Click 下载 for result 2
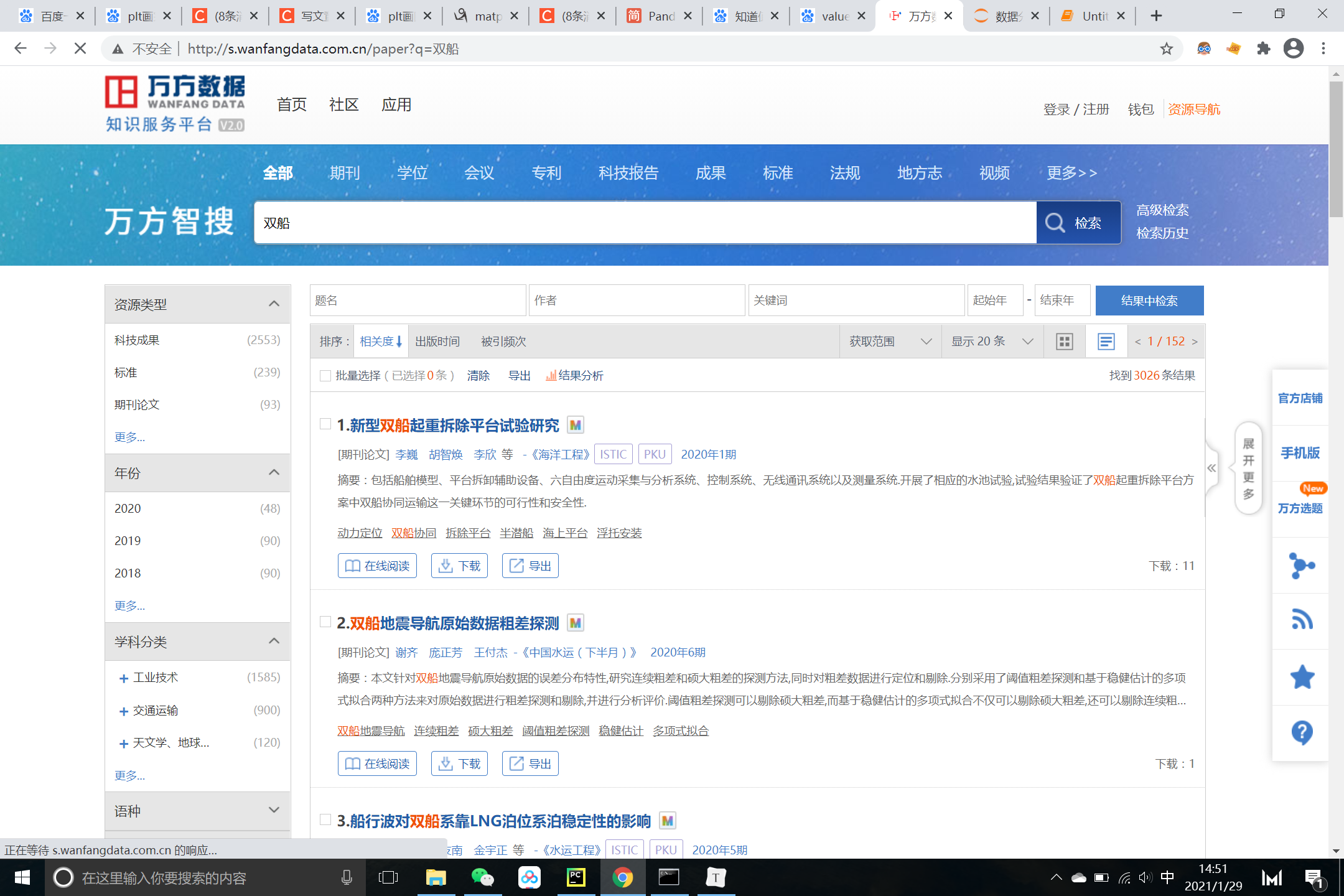This screenshot has height=896, width=1344. tap(459, 763)
